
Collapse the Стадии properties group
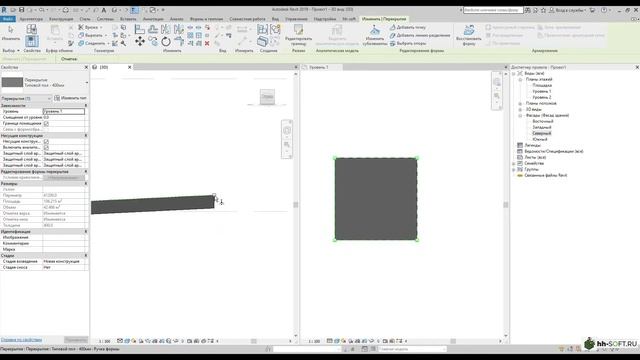[86, 256]
